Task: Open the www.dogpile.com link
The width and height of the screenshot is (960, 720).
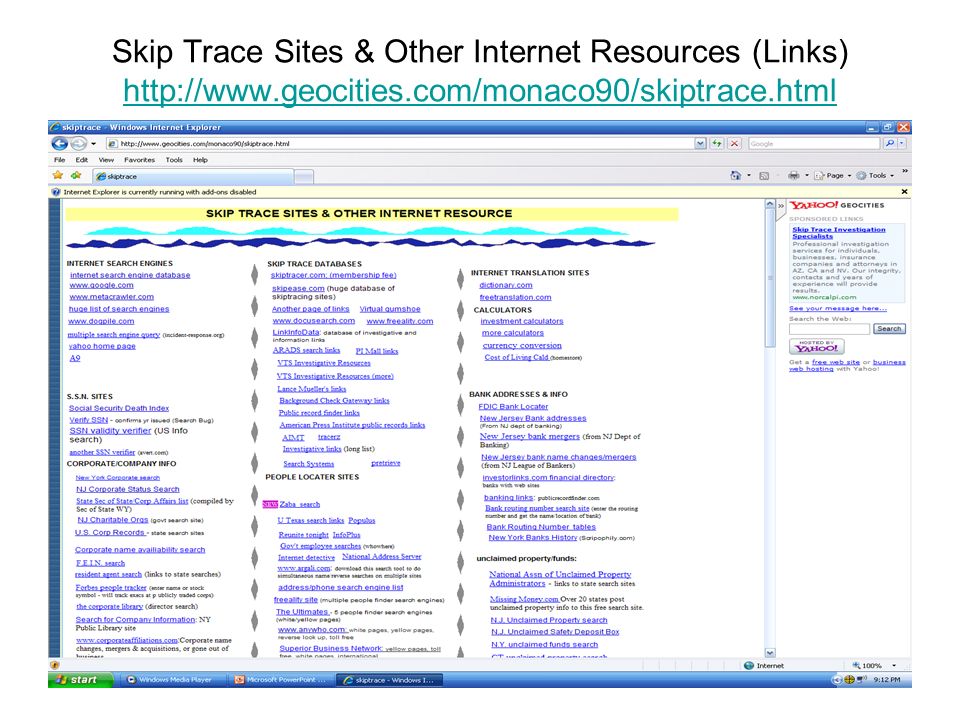Action: (x=101, y=321)
